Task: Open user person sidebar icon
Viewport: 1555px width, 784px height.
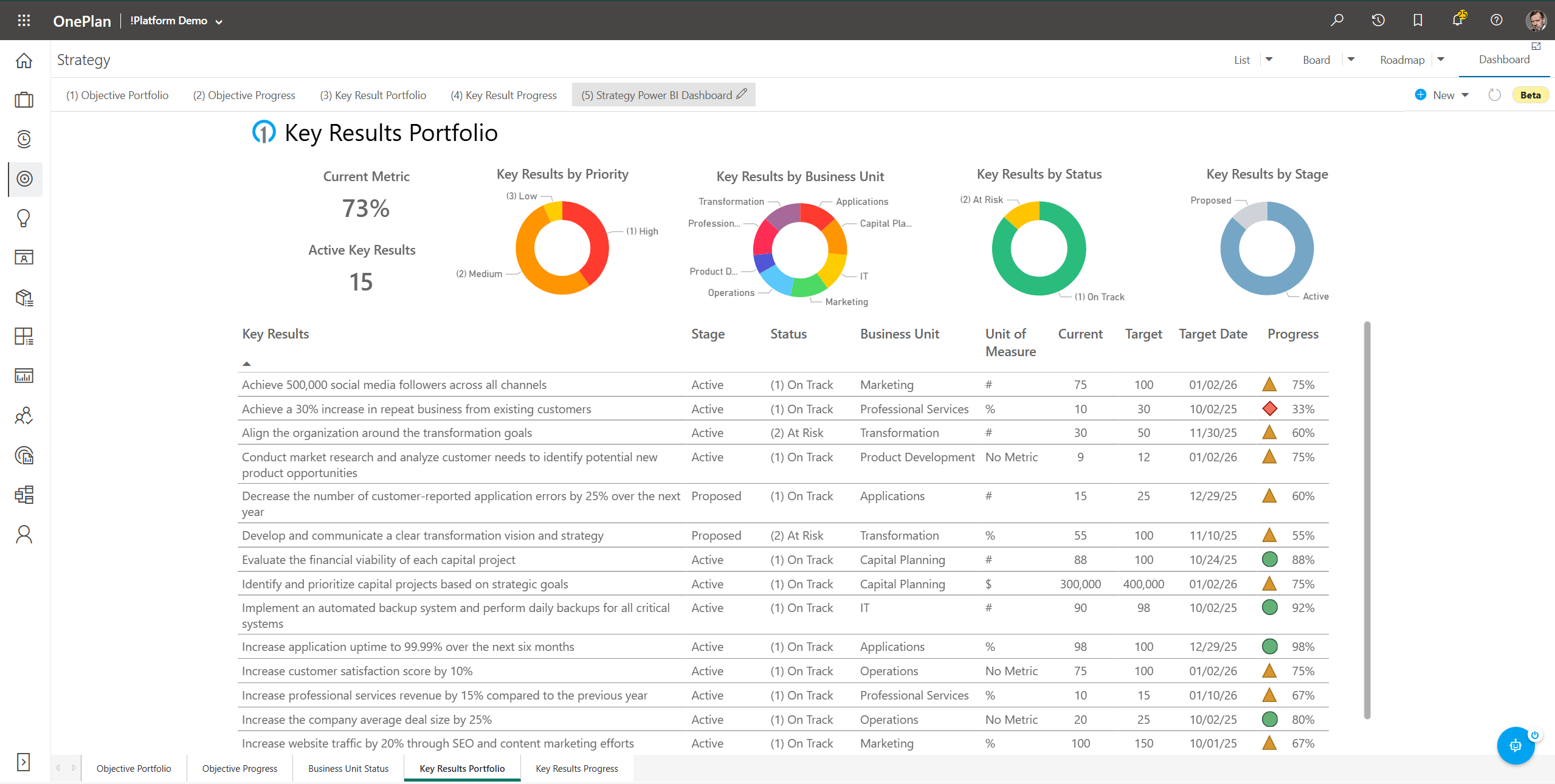Action: pos(24,534)
